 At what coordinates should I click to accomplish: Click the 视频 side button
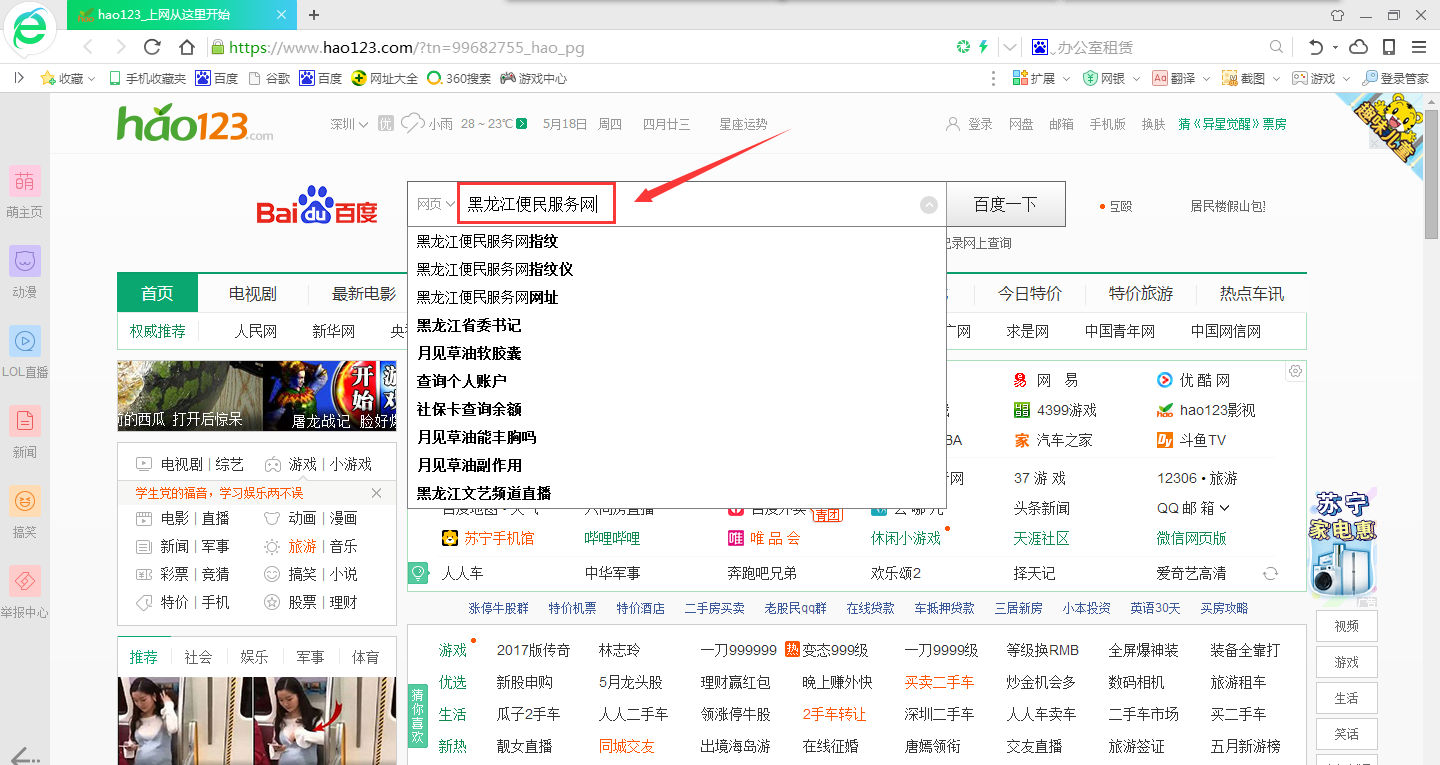click(1346, 626)
